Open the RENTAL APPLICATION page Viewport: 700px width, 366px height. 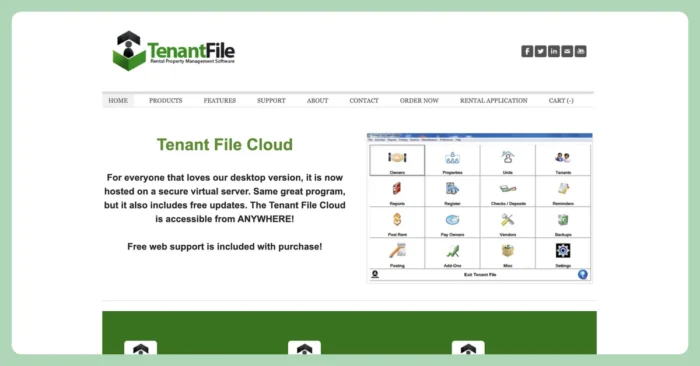pos(494,100)
